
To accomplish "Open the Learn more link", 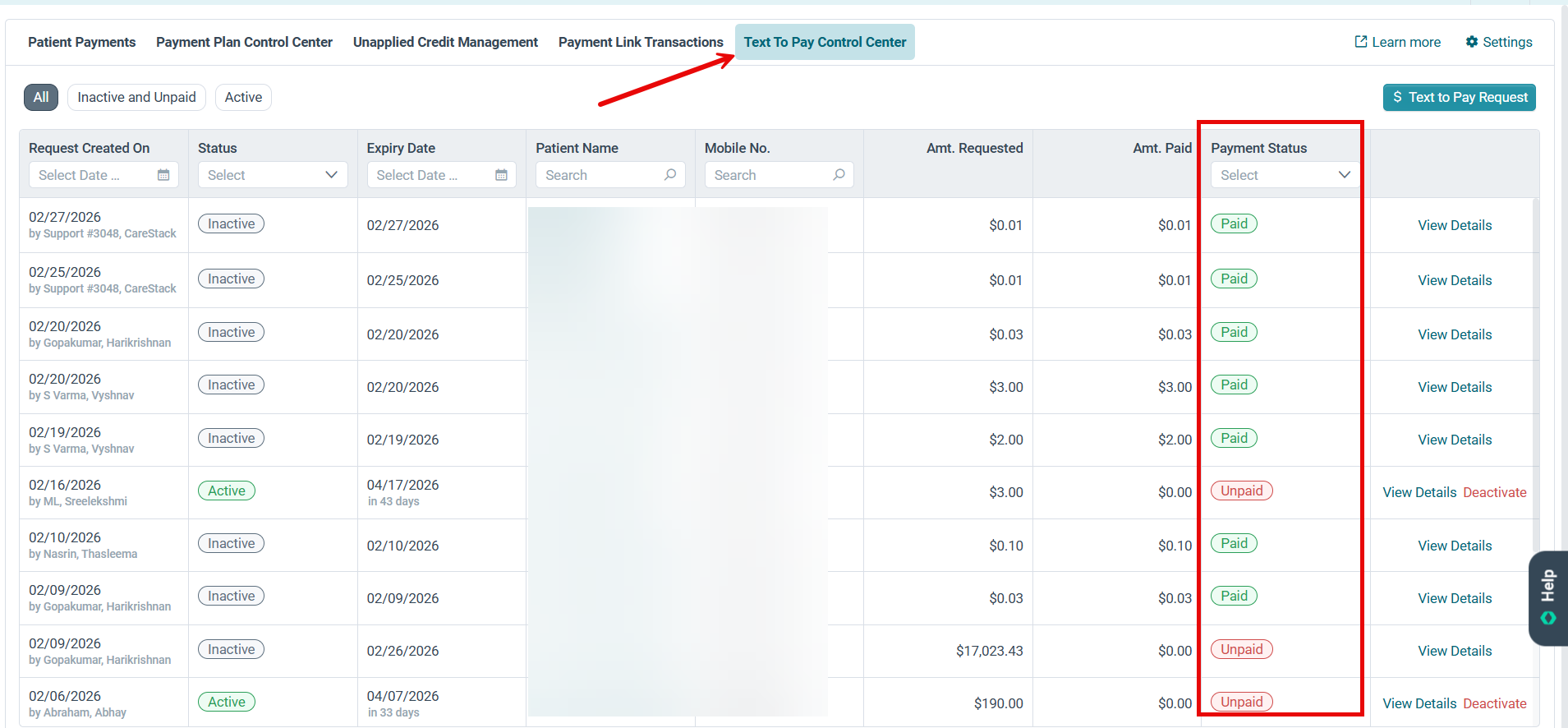I will tap(1398, 42).
